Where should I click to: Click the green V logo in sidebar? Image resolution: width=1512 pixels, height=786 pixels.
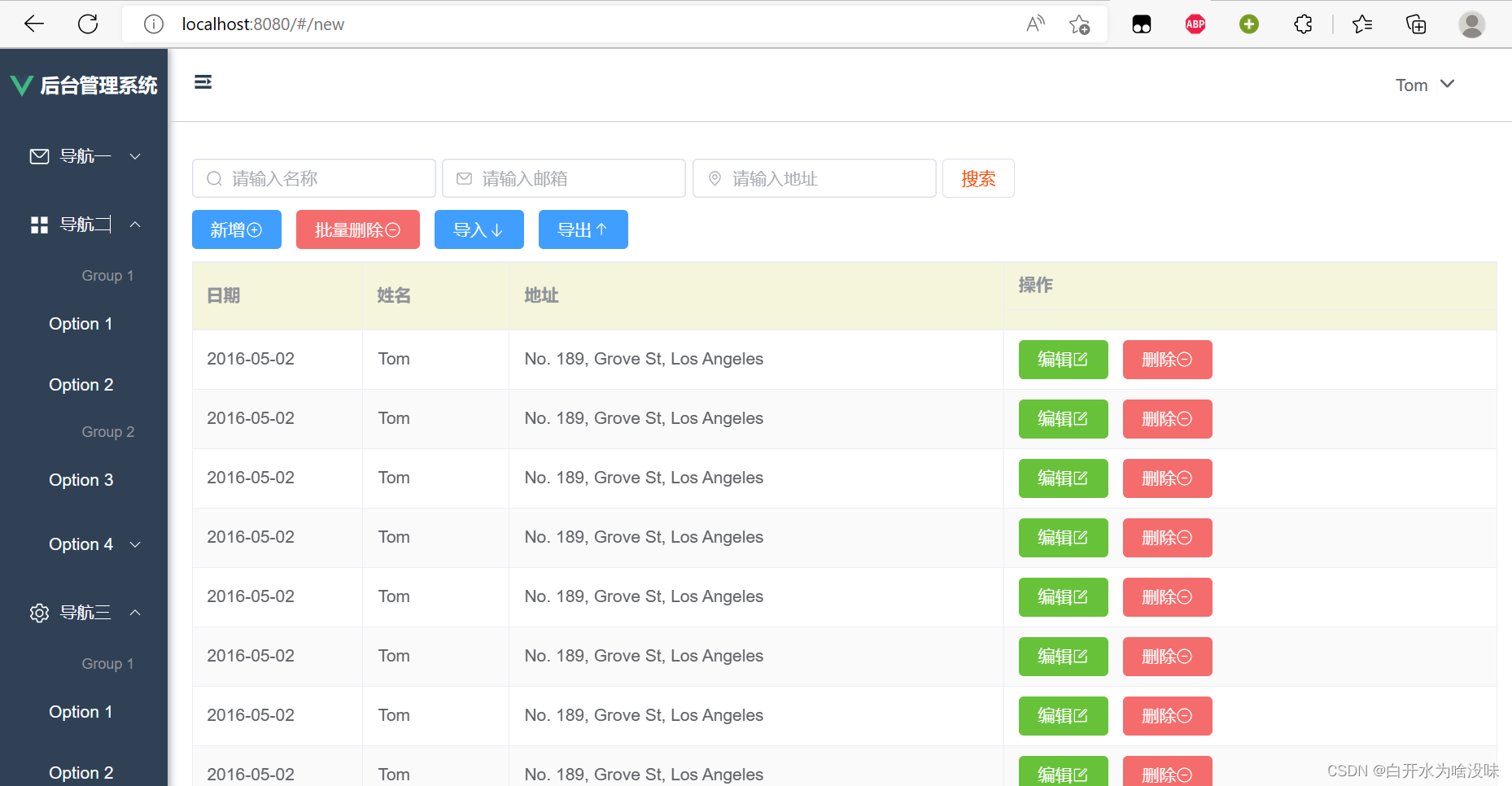point(22,84)
